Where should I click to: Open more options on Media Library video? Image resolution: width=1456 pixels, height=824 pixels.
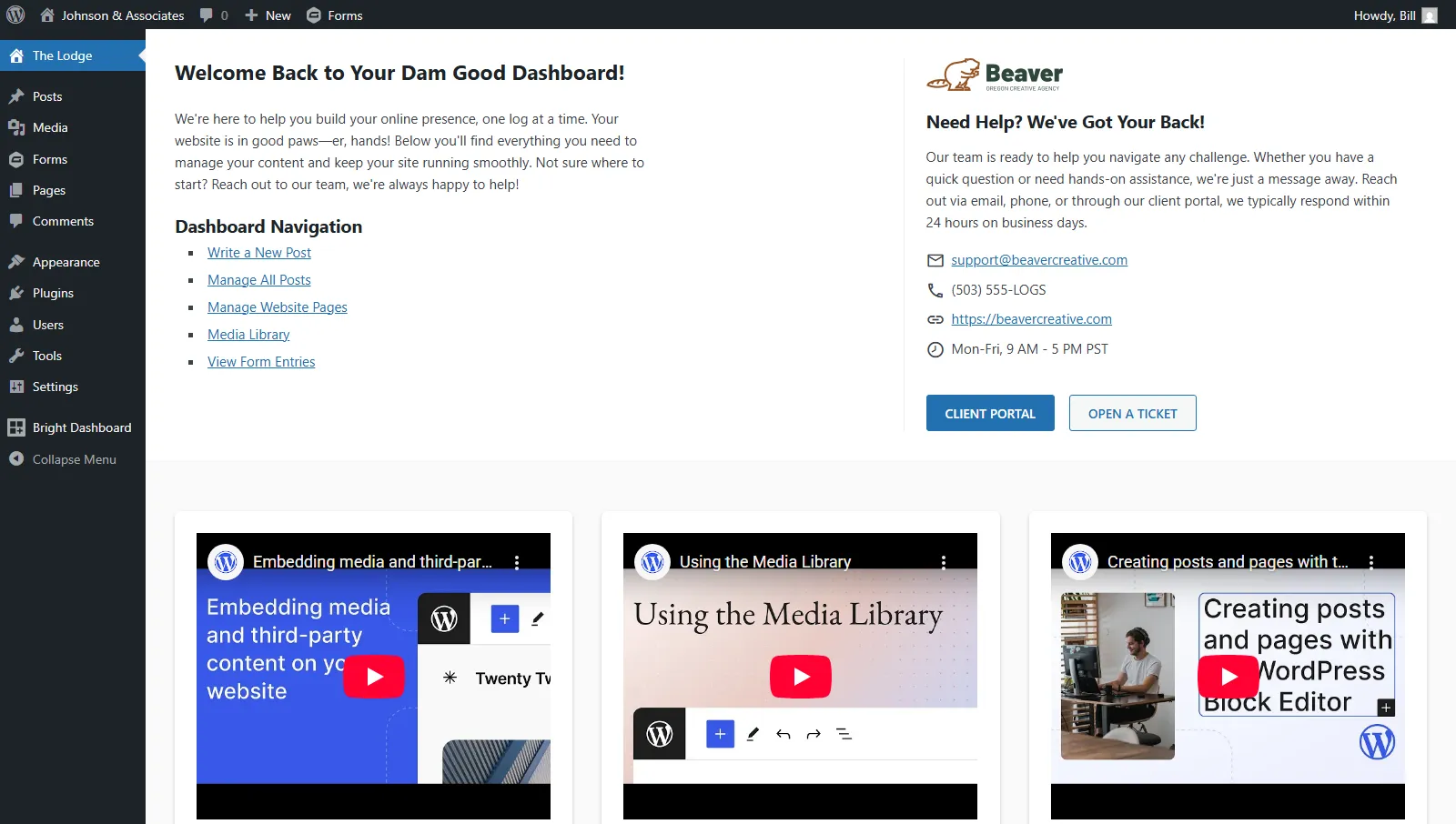point(944,562)
